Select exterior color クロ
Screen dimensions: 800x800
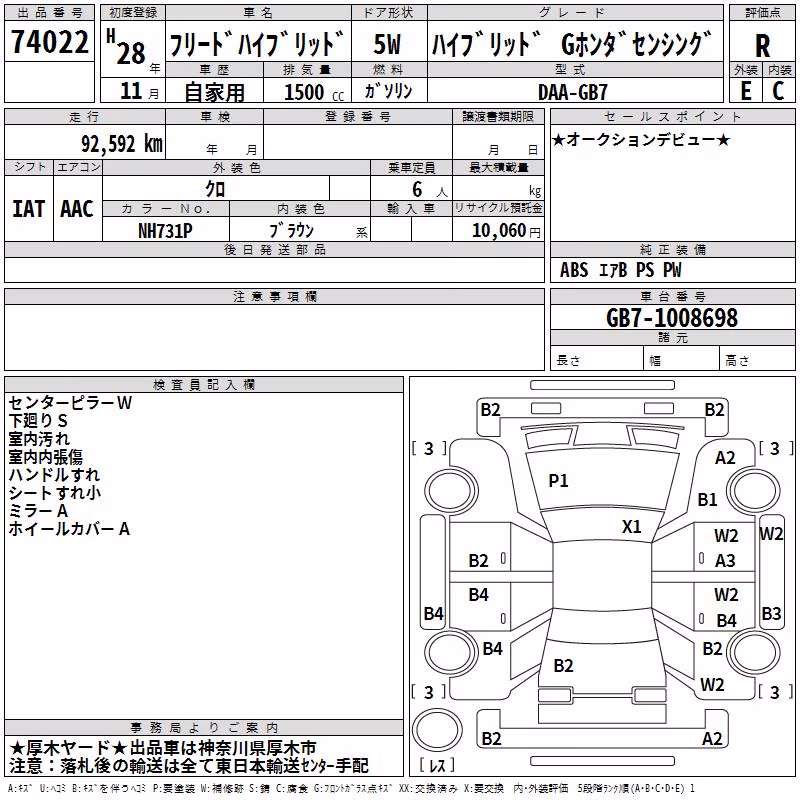coord(215,189)
